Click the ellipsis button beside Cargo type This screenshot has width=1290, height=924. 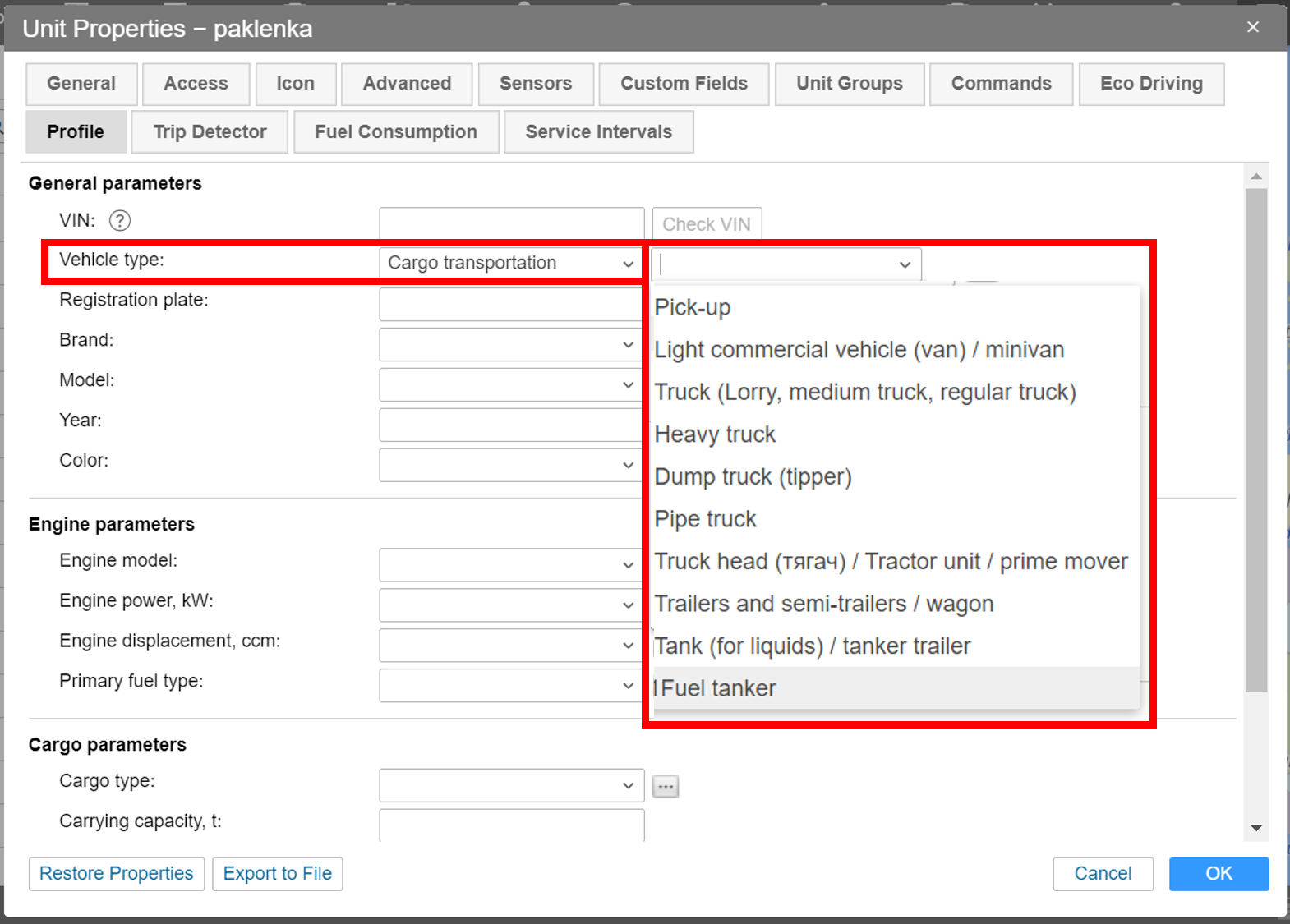click(x=665, y=786)
